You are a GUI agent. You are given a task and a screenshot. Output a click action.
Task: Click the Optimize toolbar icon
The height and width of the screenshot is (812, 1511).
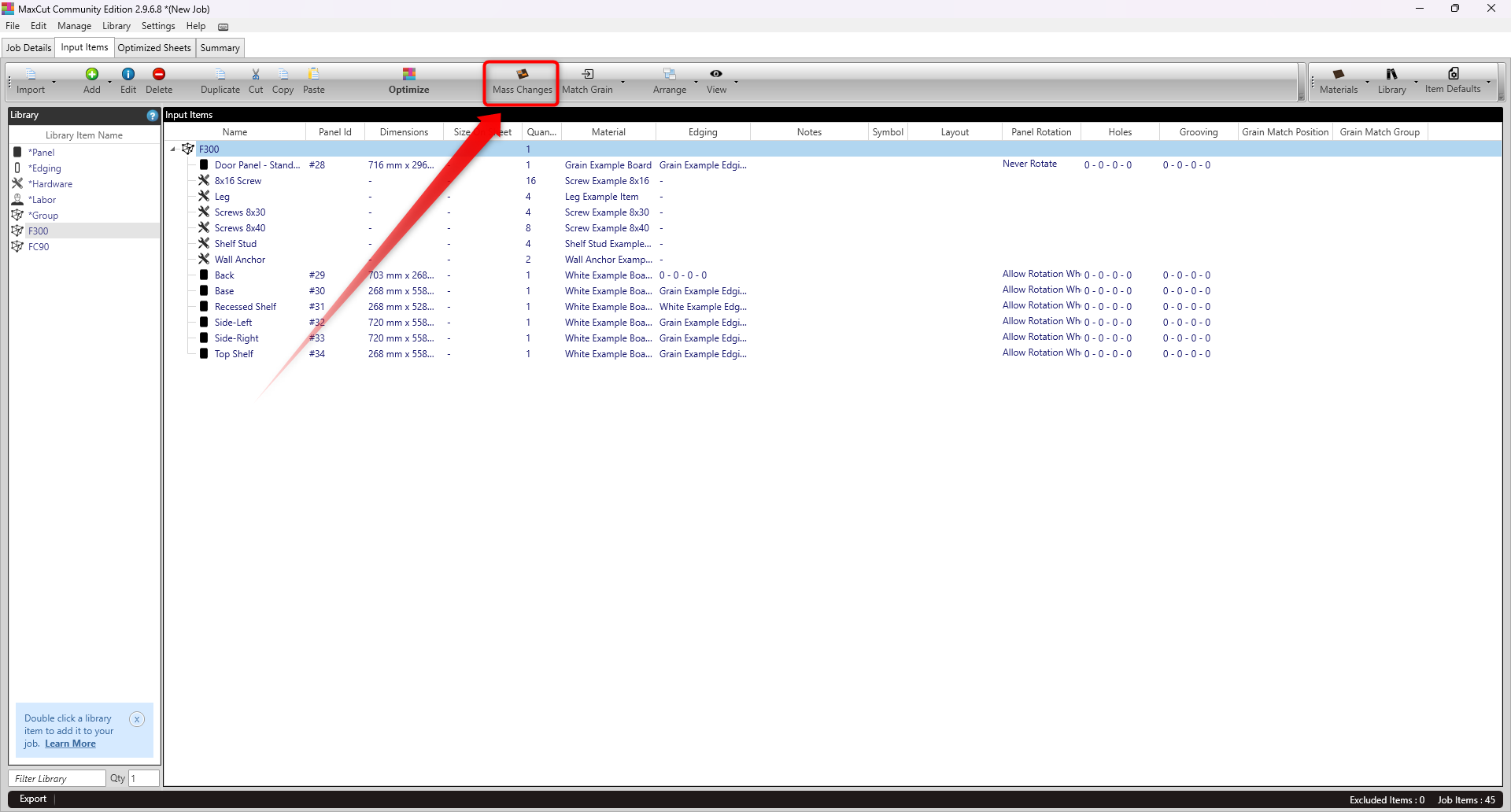click(x=409, y=74)
